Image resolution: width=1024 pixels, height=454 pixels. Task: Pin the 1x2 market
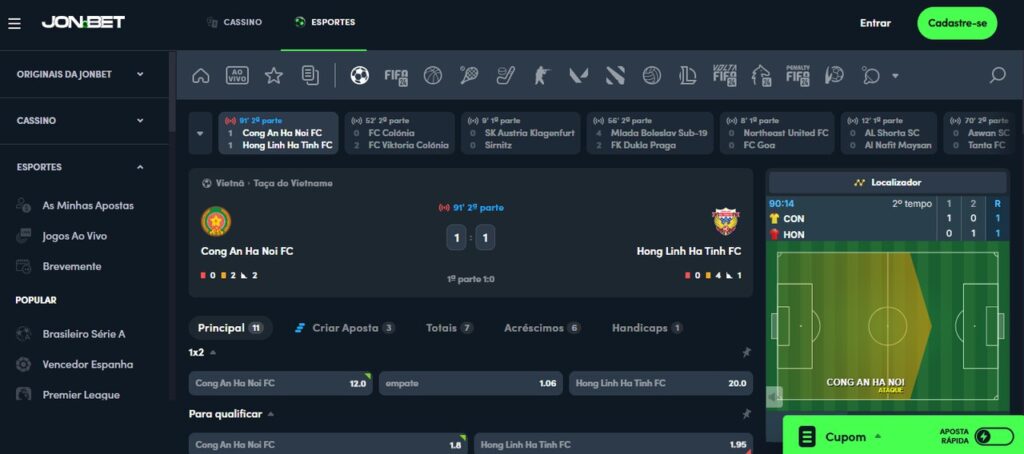click(746, 352)
